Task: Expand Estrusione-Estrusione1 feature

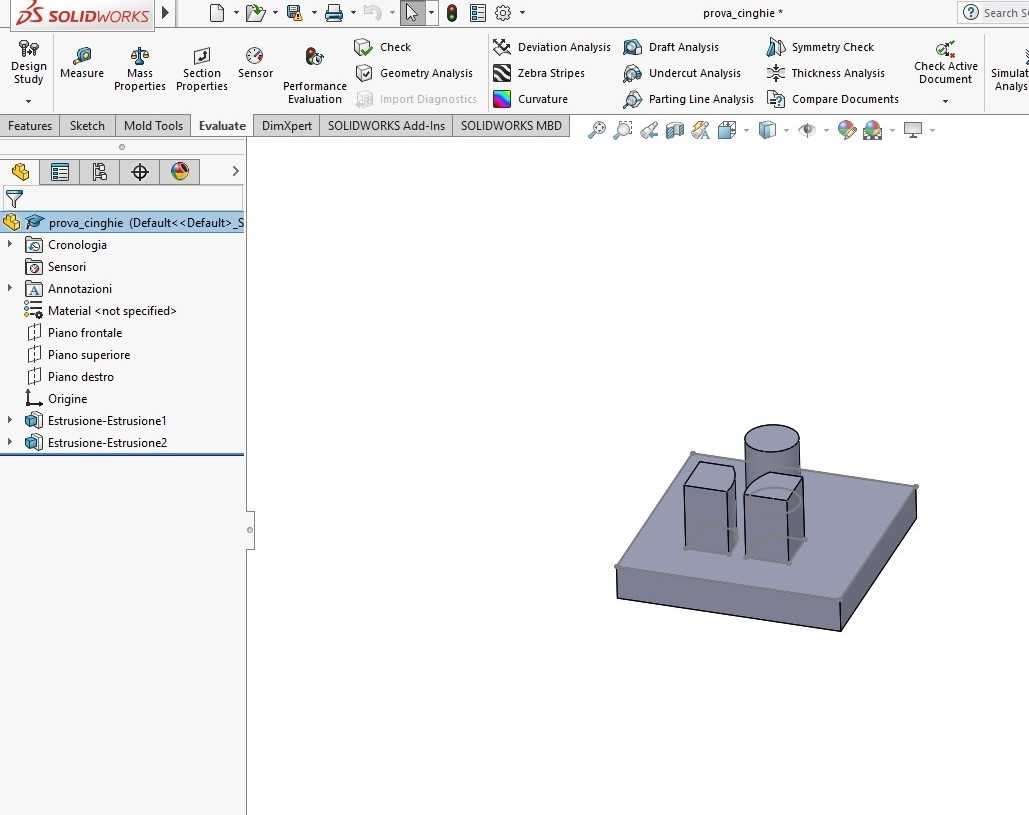Action: click(10, 420)
